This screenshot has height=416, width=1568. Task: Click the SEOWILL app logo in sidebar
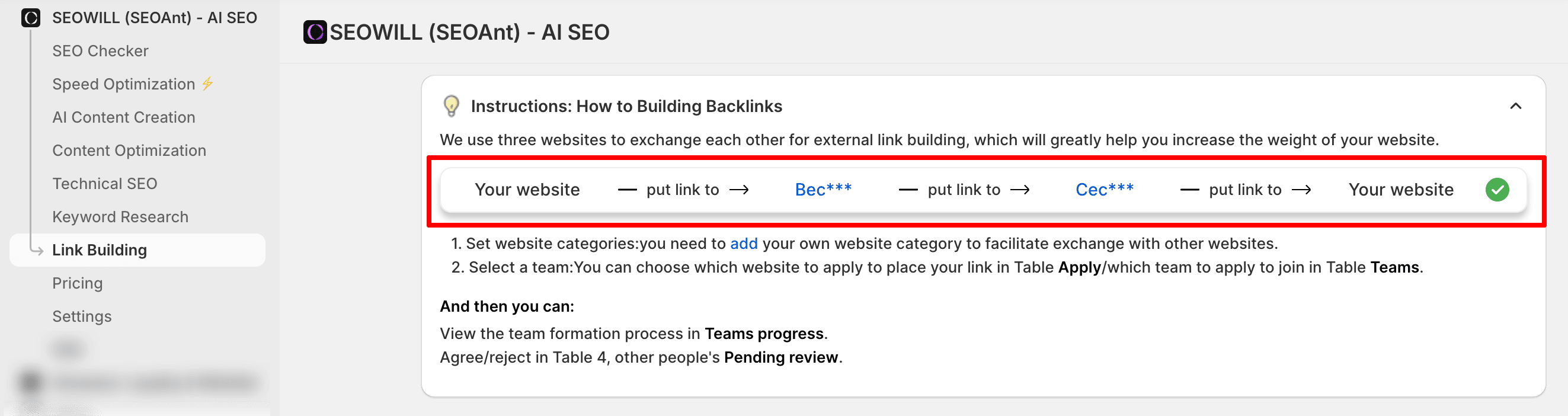click(30, 18)
